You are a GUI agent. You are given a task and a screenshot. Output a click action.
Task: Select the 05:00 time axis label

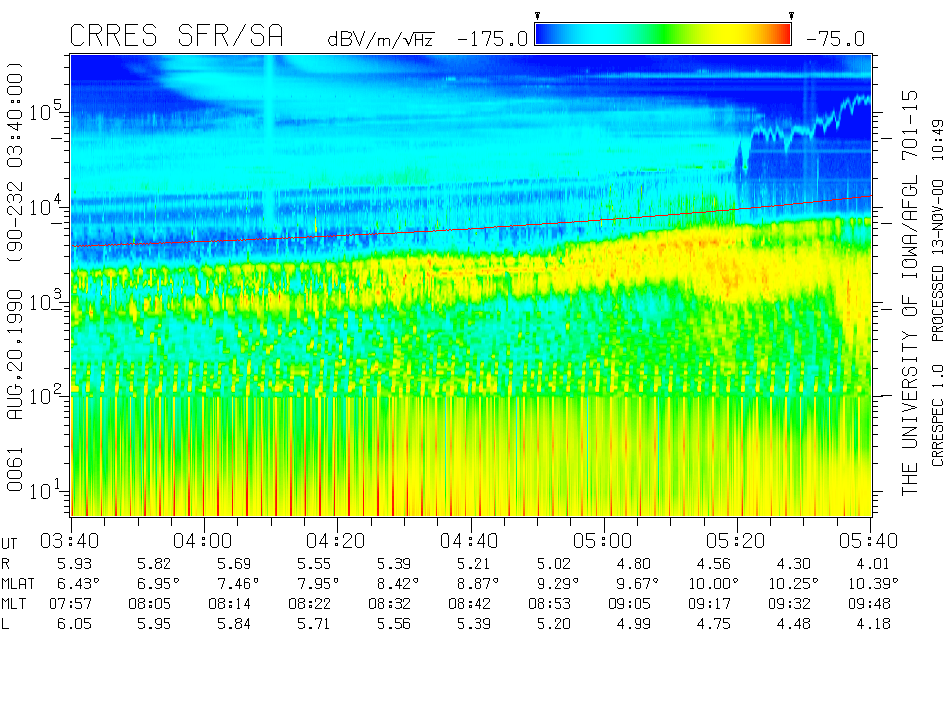pos(603,541)
